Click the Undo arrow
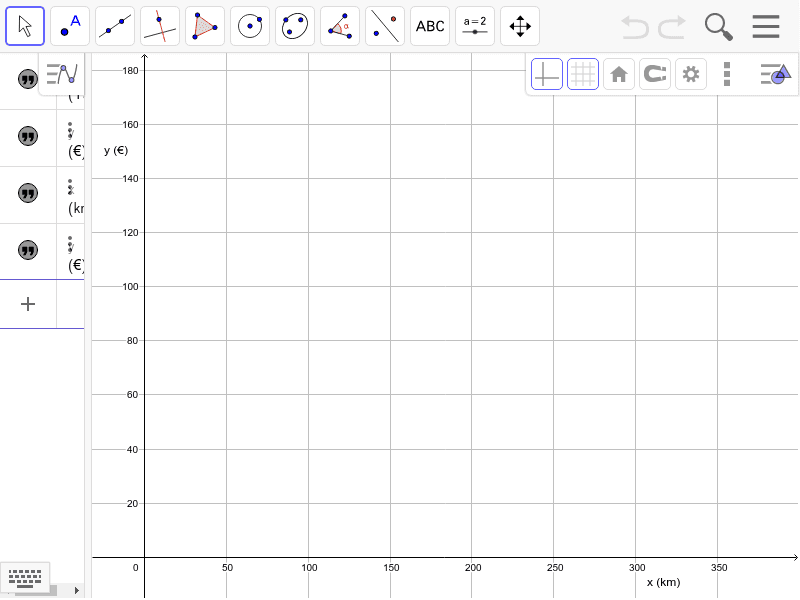 point(635,27)
